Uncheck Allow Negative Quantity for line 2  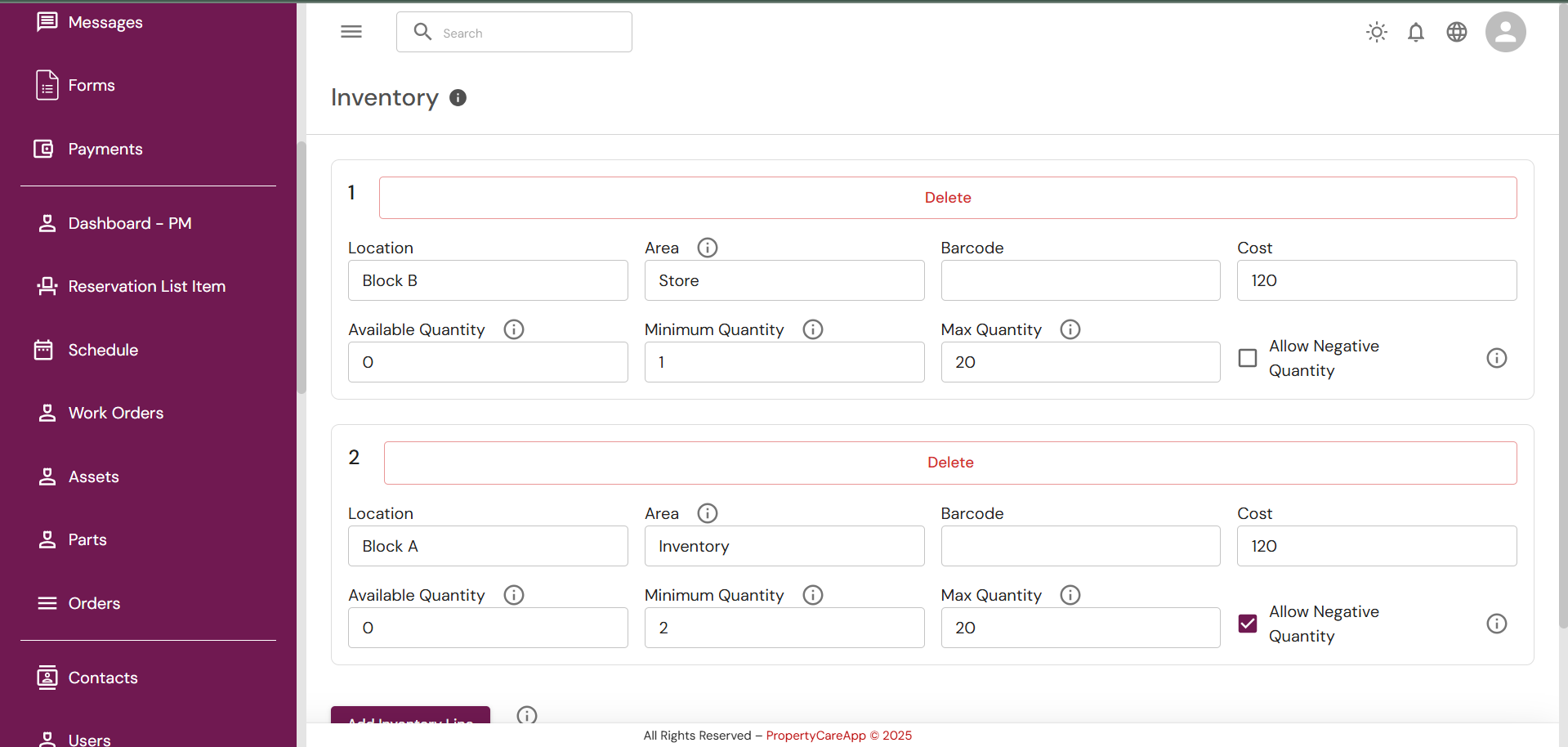point(1248,624)
